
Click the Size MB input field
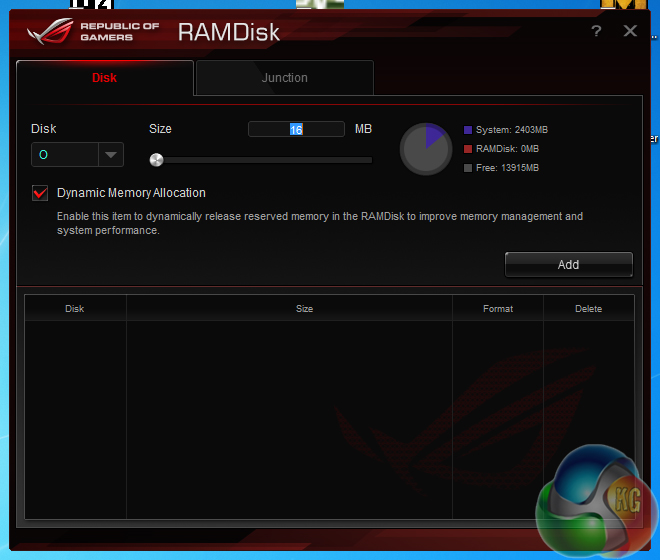(x=296, y=129)
